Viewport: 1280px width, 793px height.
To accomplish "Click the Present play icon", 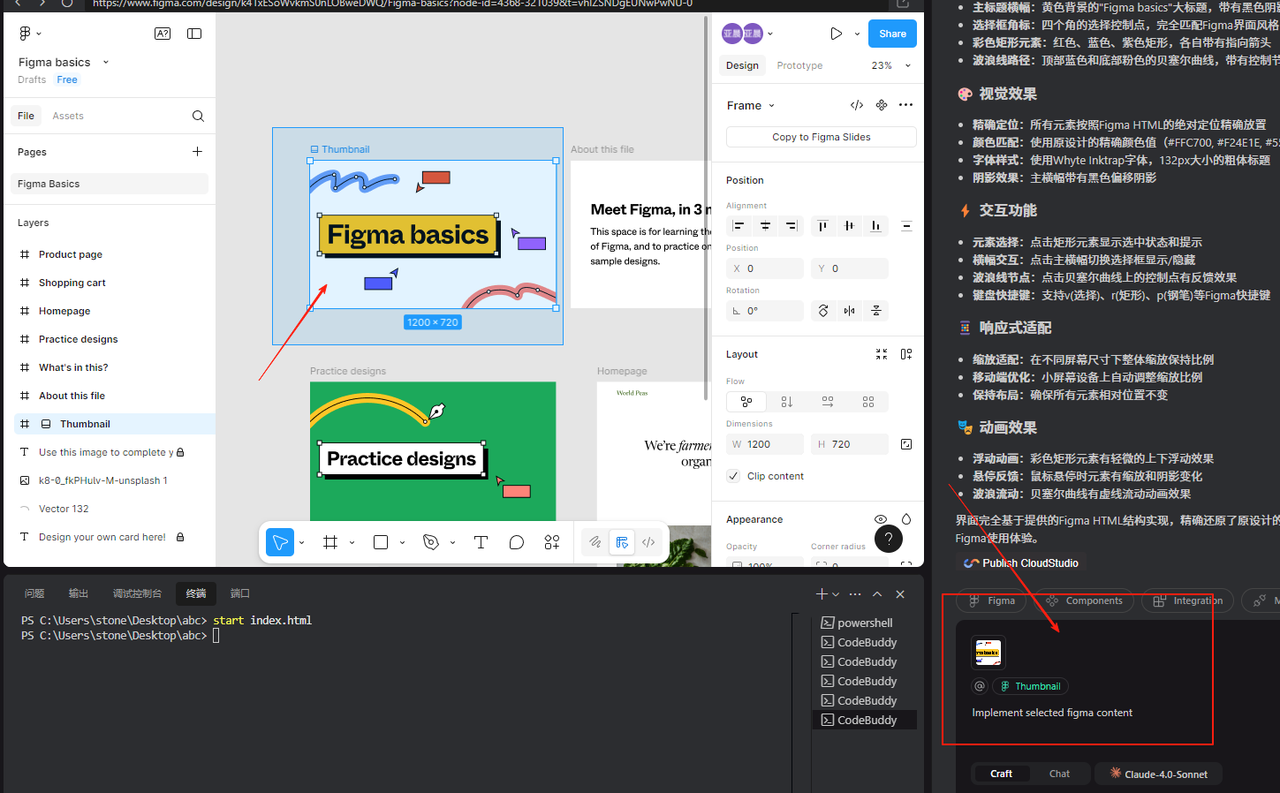I will (836, 34).
